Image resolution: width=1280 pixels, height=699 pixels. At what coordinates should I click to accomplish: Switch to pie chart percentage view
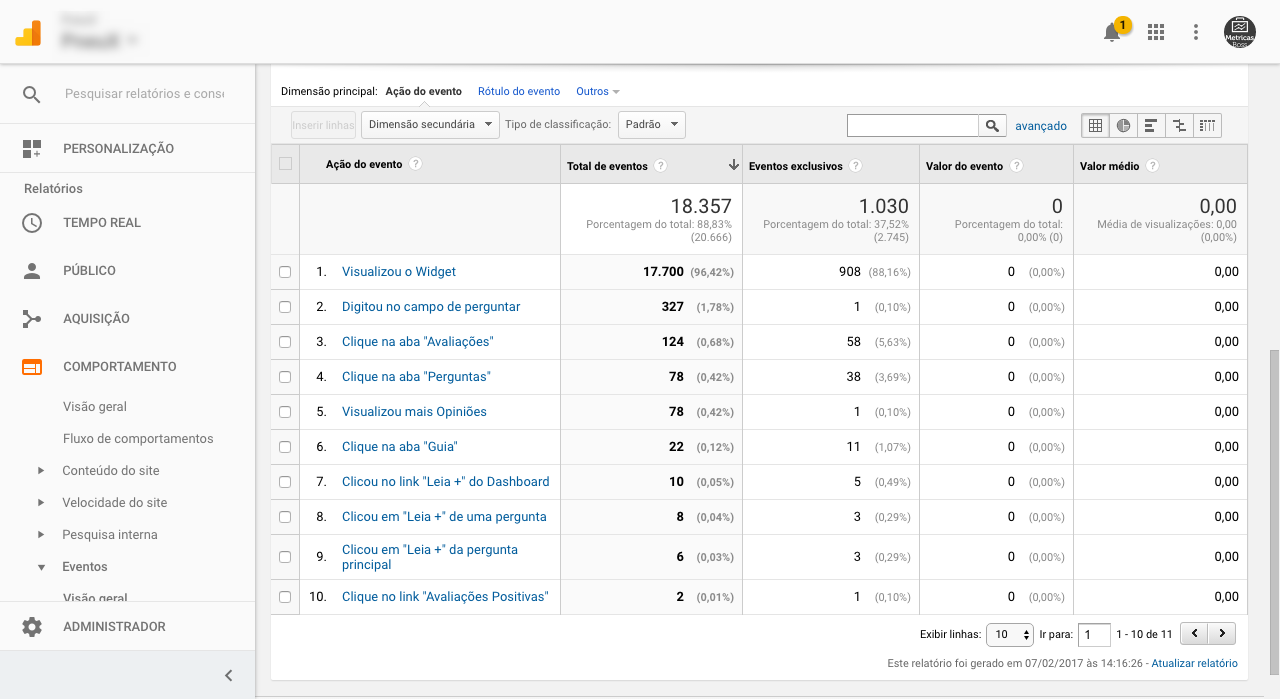1123,126
